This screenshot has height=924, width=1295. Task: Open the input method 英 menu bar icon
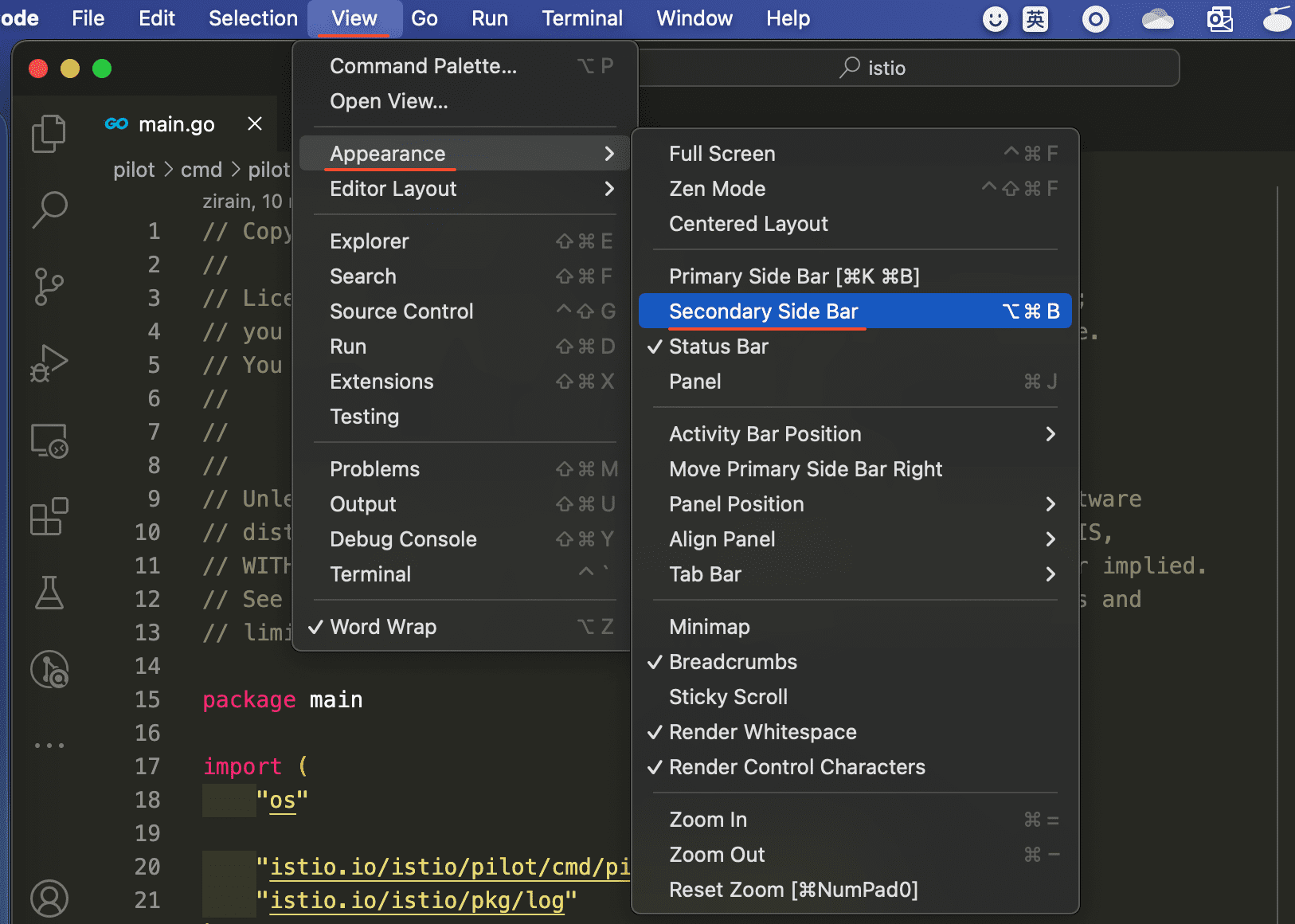[x=1035, y=18]
